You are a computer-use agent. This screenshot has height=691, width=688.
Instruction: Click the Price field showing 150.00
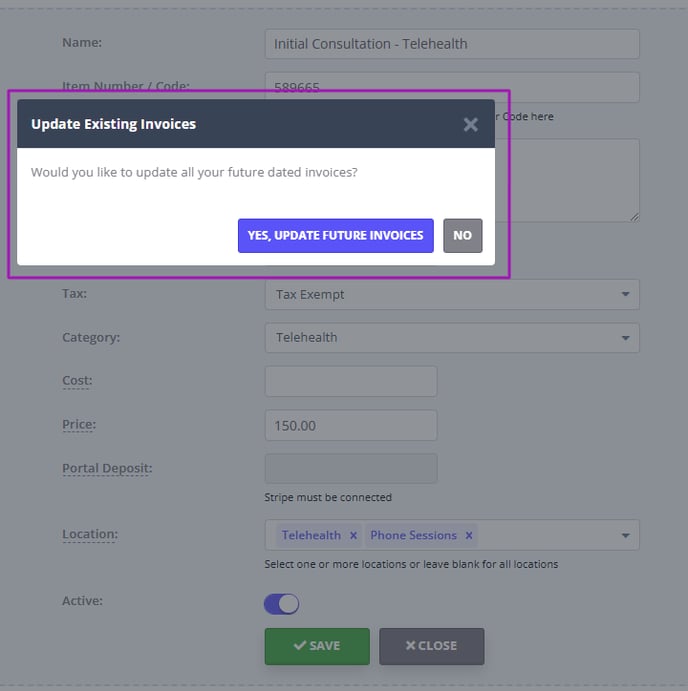pos(351,425)
